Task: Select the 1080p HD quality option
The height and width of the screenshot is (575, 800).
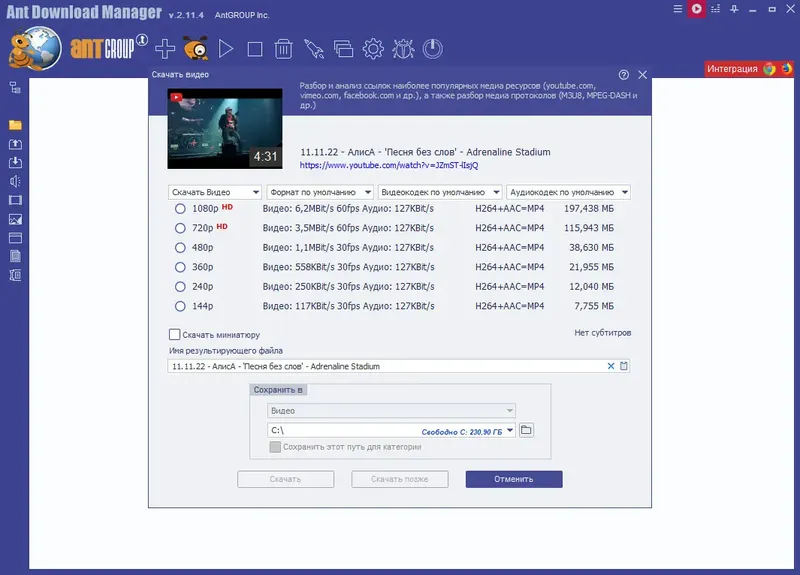Action: point(180,209)
